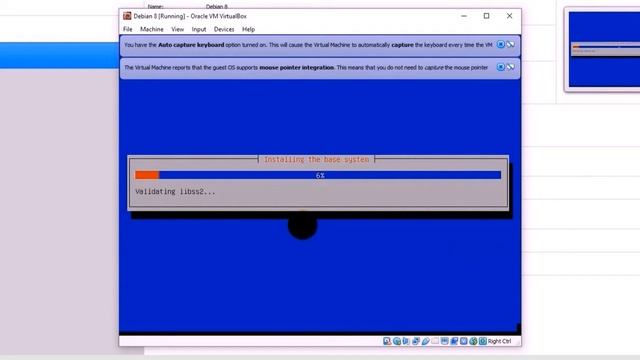Click the Right Ctrl host key label
Screen dimensions: 640x360
(499, 341)
